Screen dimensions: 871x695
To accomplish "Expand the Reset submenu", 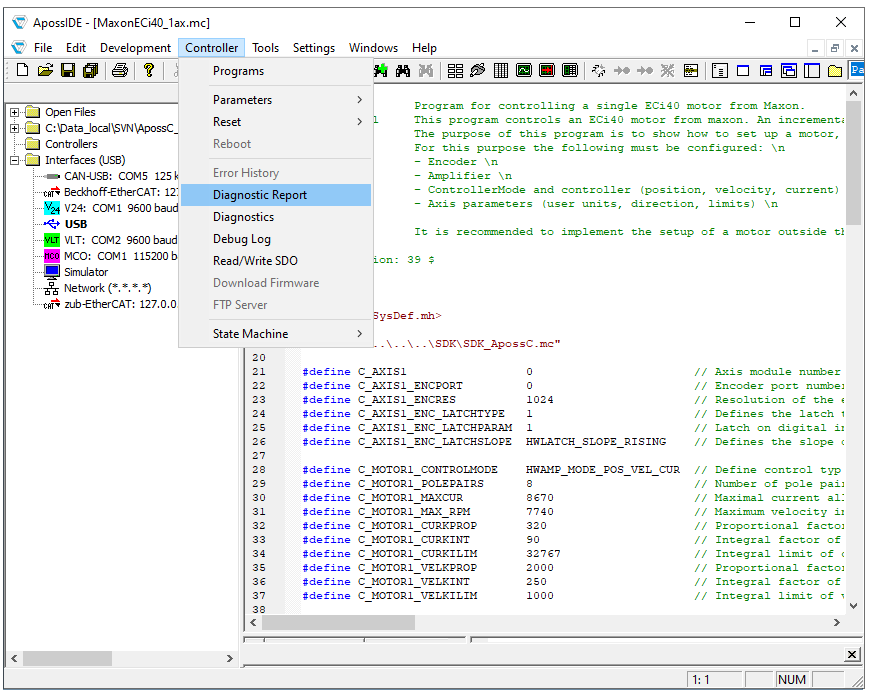I will [276, 122].
